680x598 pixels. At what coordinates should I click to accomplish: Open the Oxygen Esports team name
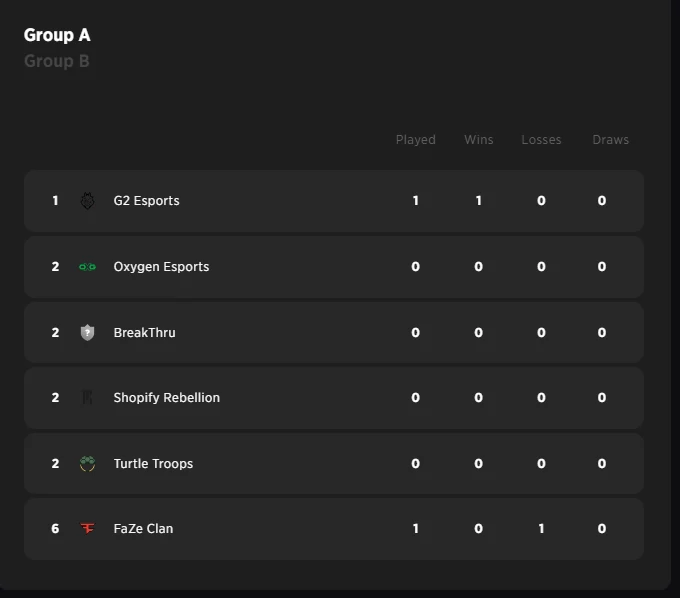tap(161, 267)
